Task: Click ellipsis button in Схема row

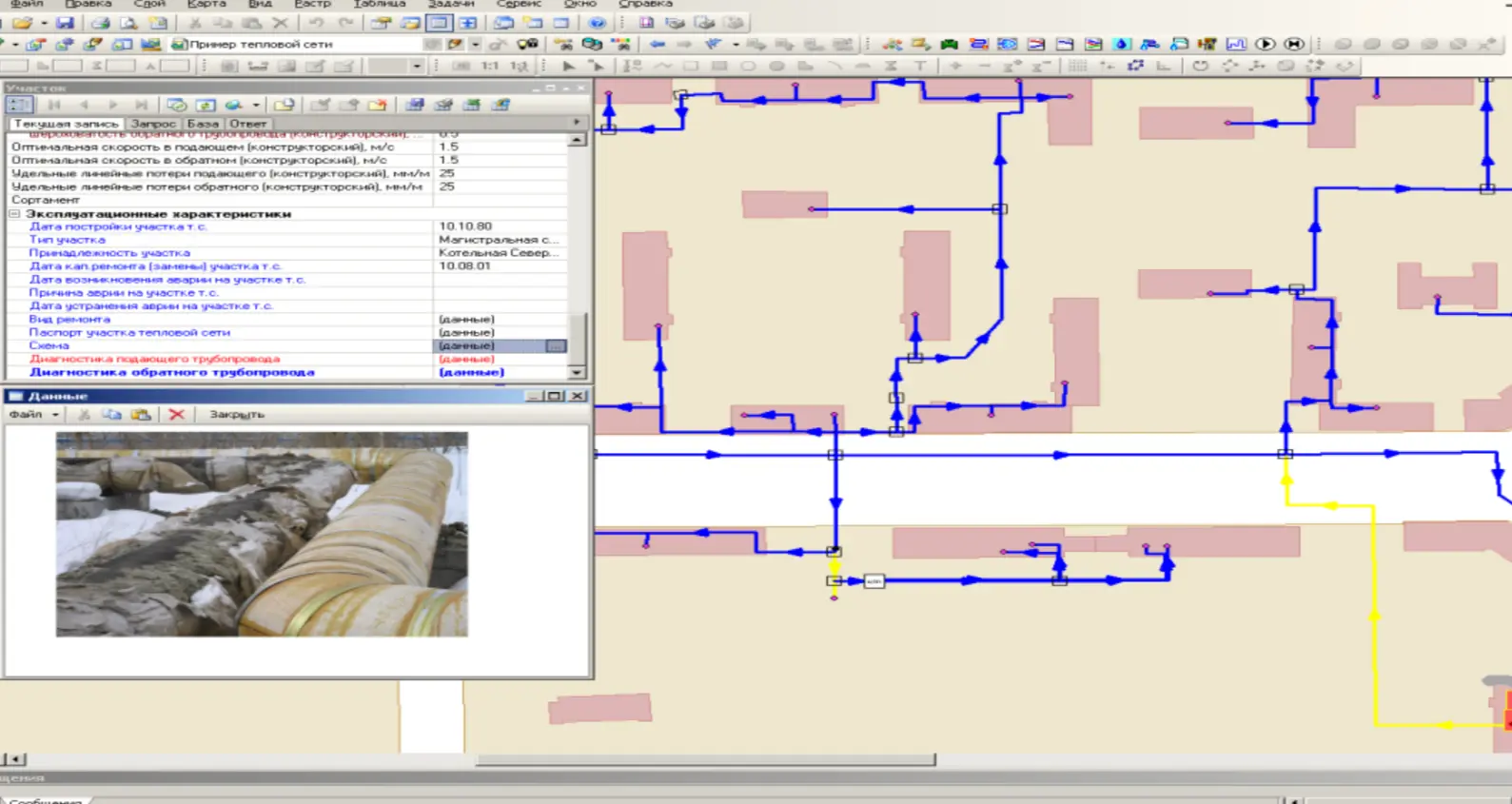Action: click(x=556, y=346)
